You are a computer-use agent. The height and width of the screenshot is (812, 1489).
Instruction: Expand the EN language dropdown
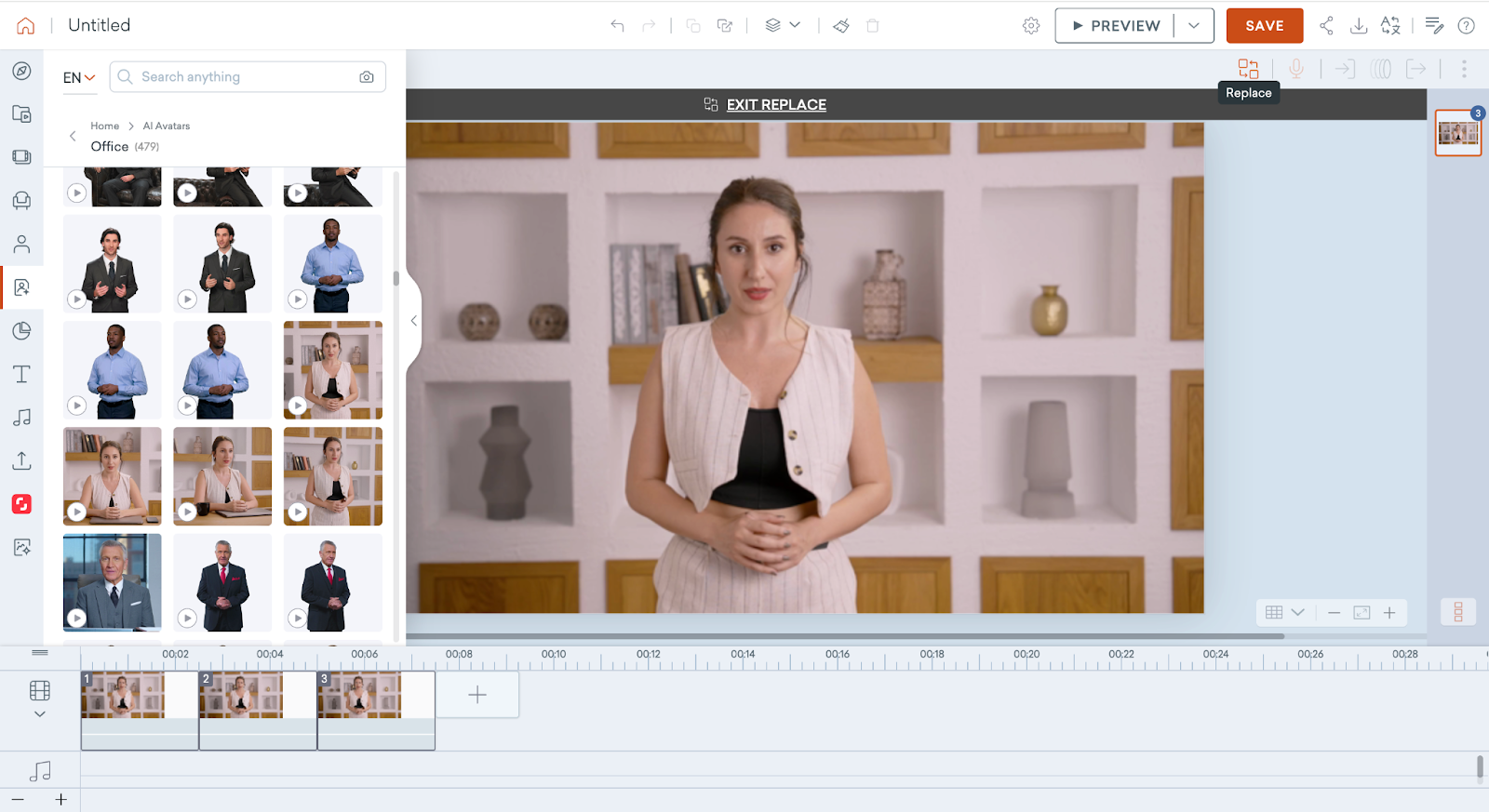coord(79,78)
